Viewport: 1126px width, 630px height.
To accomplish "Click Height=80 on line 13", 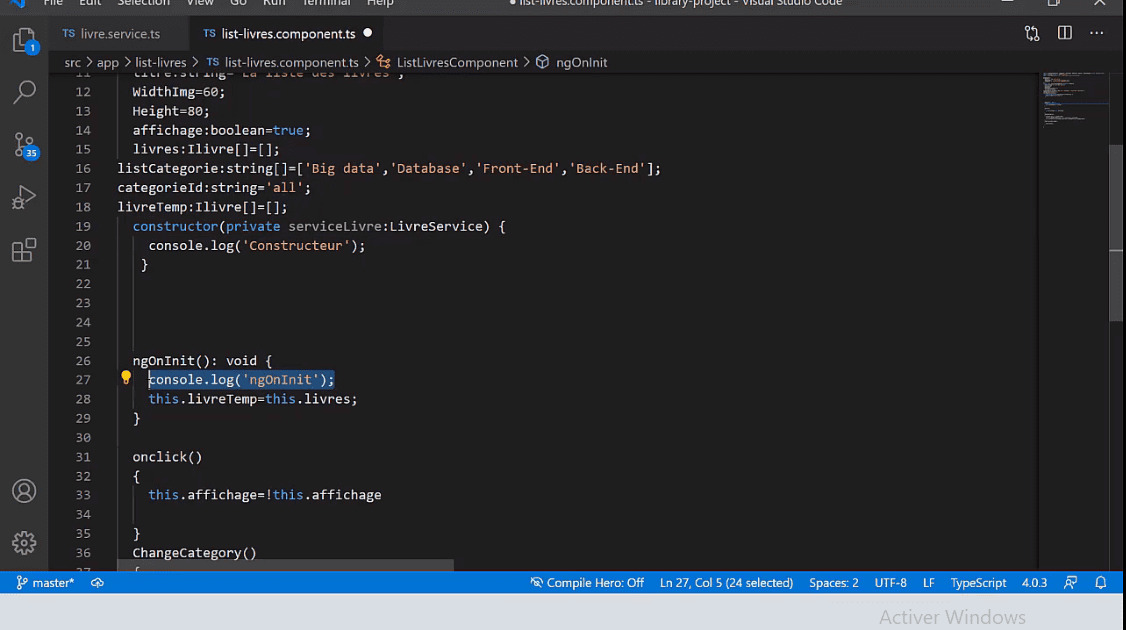I will (171, 111).
